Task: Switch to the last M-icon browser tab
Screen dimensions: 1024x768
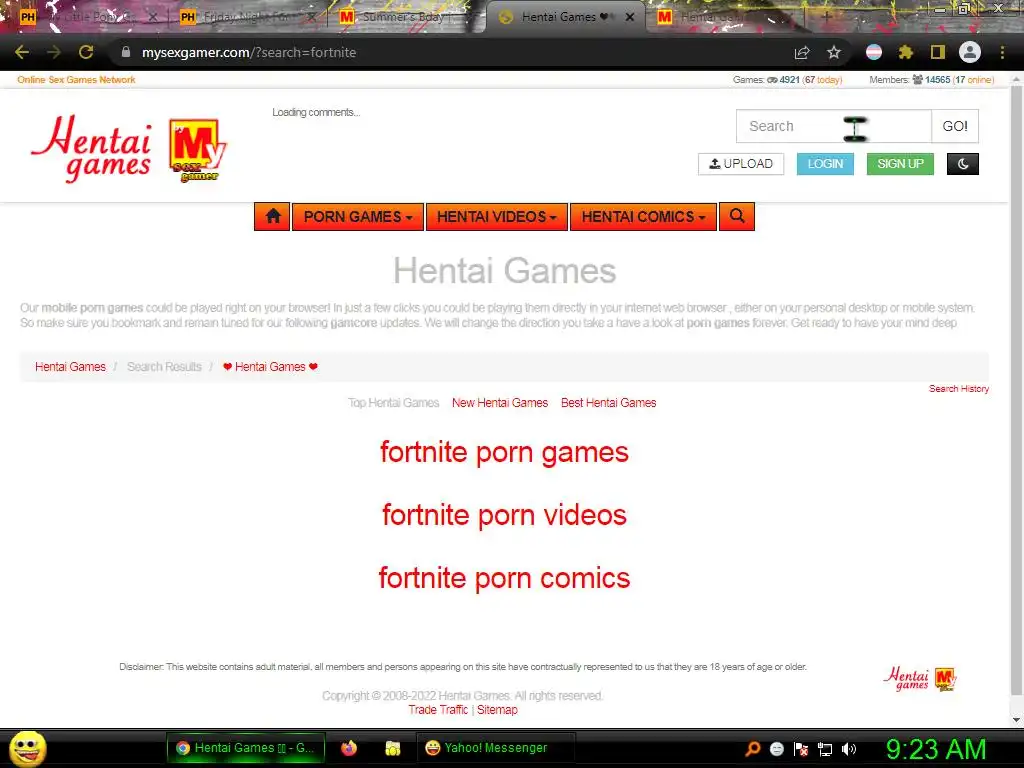Action: click(725, 17)
